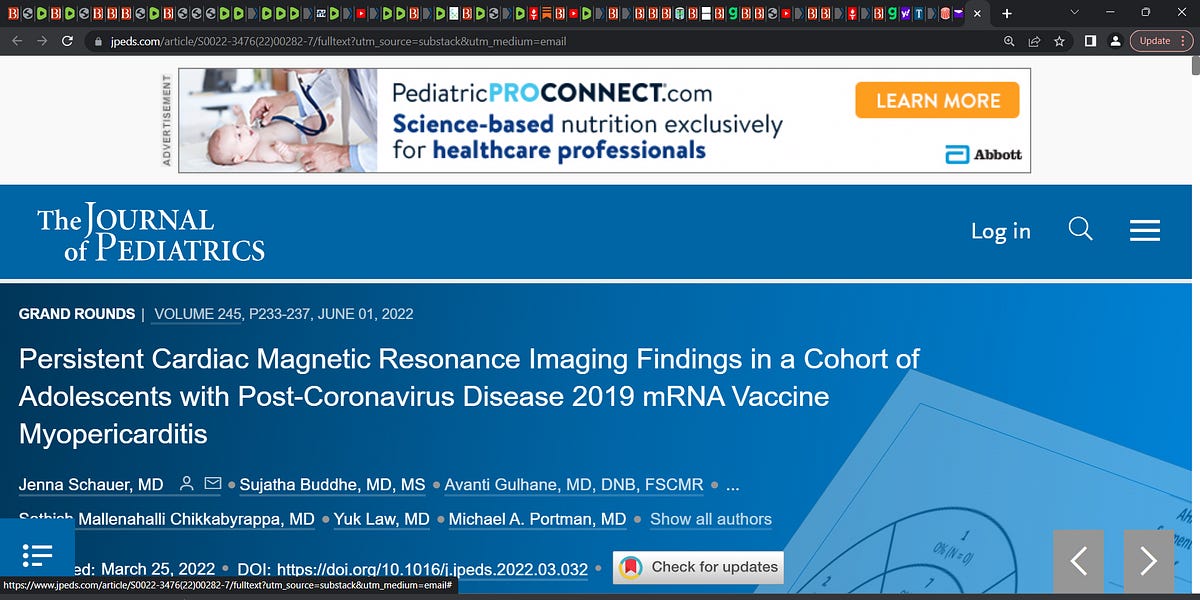Click the Log in link
This screenshot has width=1200, height=600.
tap(1000, 230)
